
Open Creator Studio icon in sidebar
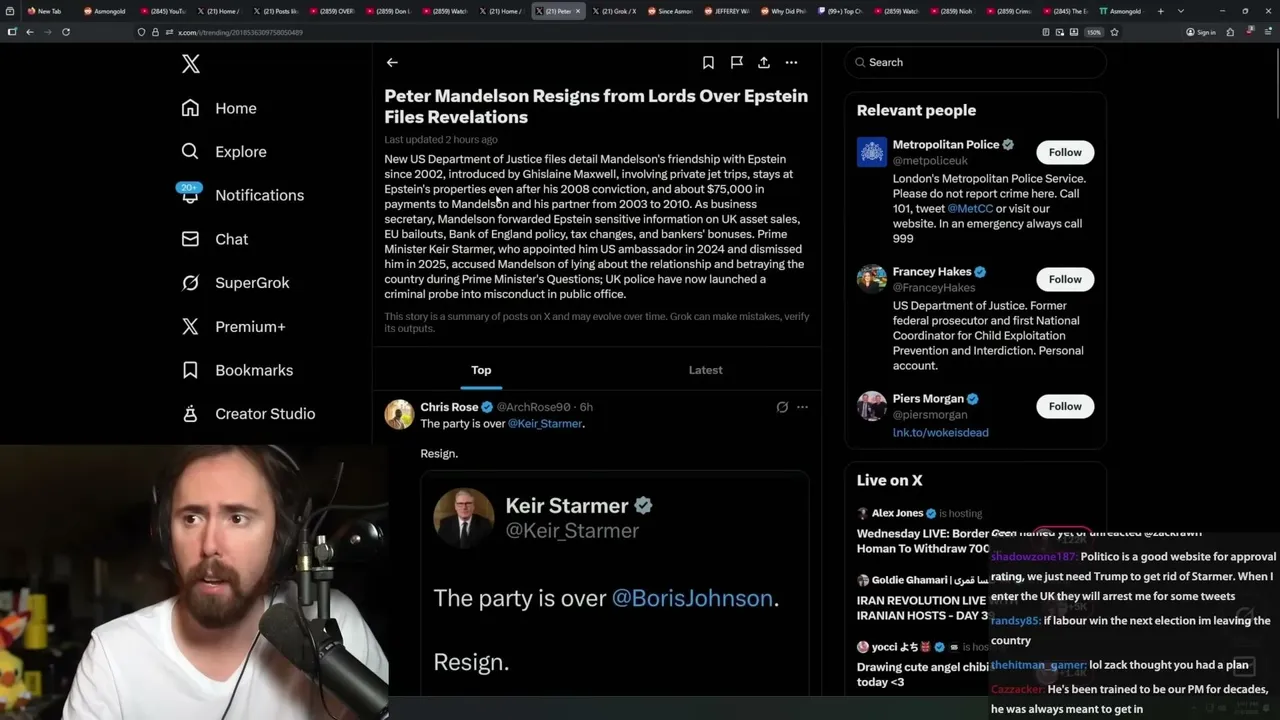(190, 414)
